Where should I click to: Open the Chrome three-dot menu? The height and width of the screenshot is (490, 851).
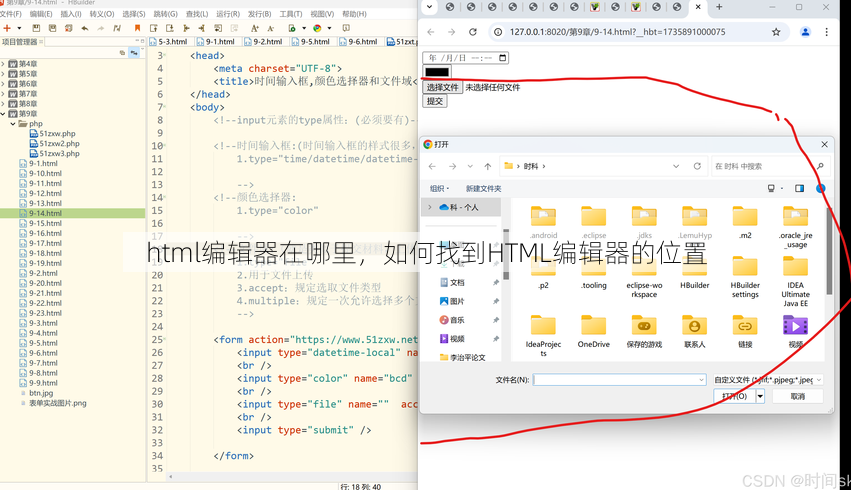coord(827,32)
